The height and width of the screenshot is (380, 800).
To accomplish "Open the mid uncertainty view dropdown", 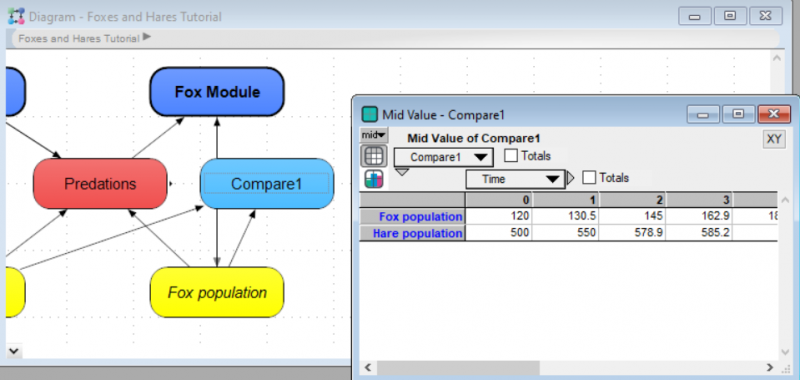I will 374,135.
